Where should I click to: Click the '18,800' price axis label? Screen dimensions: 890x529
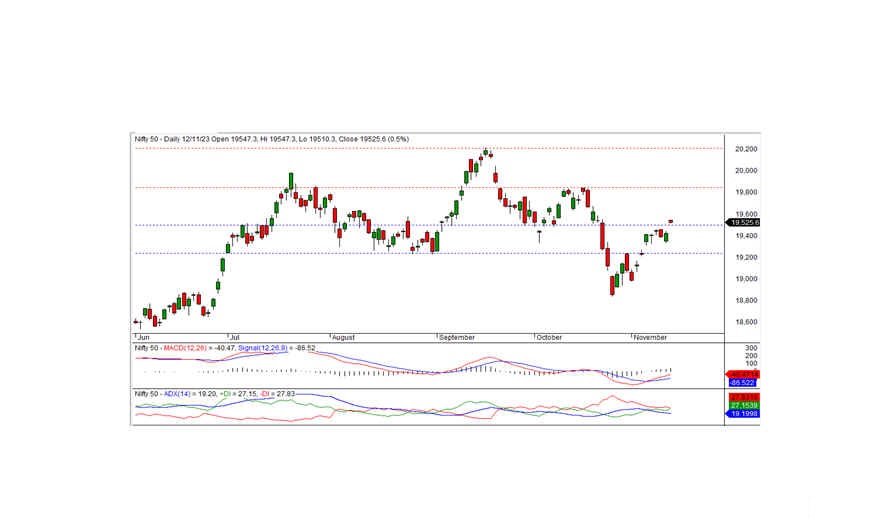pyautogui.click(x=746, y=300)
